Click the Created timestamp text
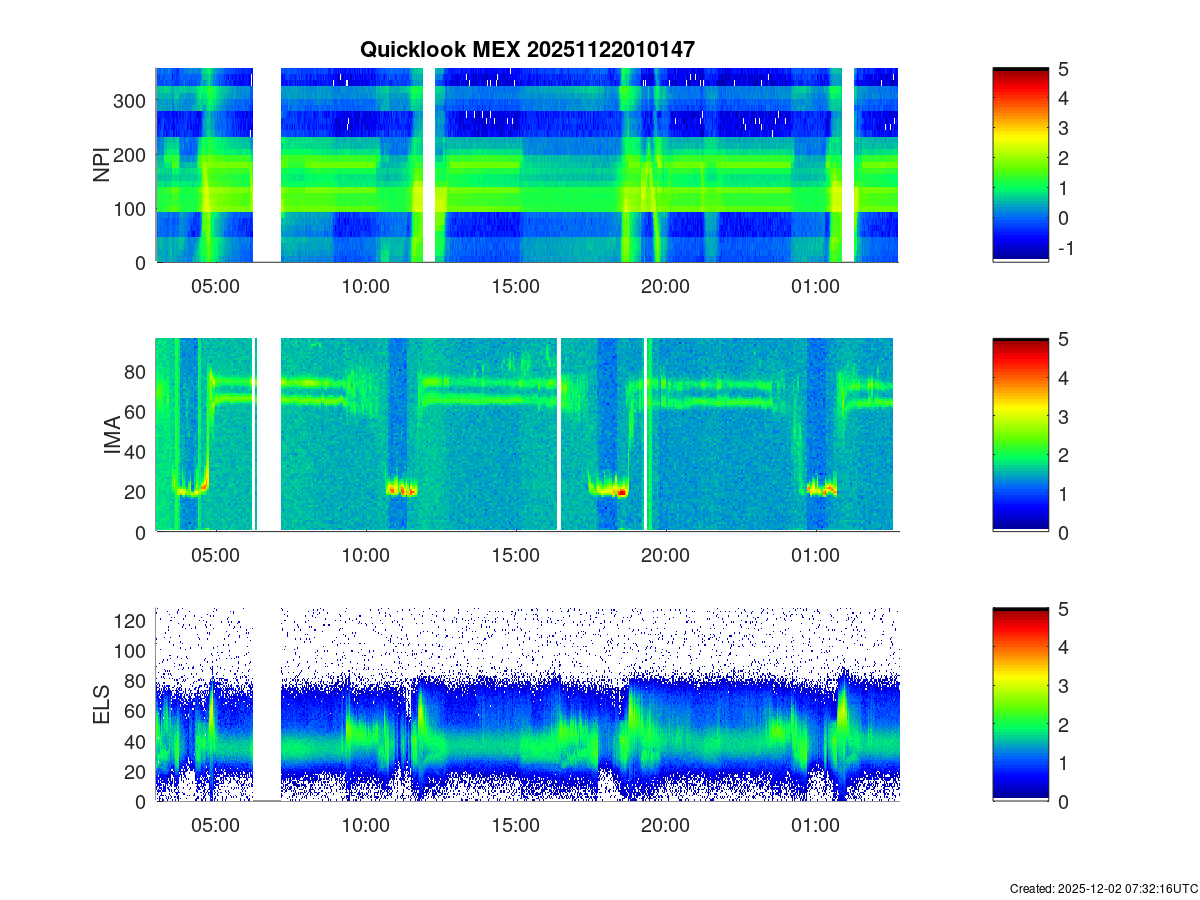The image size is (1200, 900). 1103,888
